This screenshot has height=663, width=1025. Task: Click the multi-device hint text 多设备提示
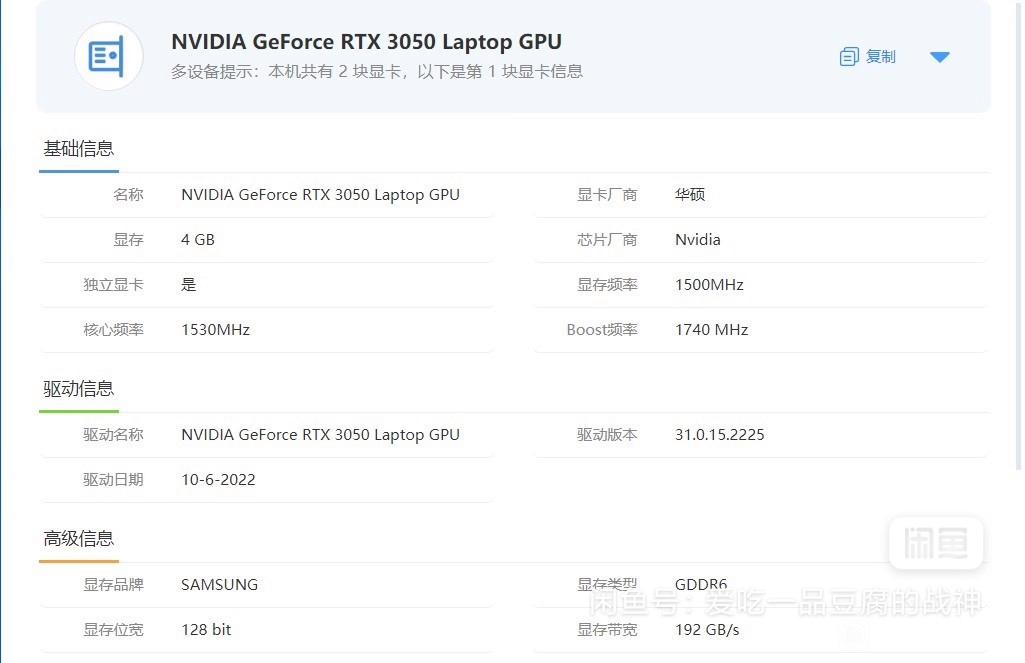tap(377, 71)
